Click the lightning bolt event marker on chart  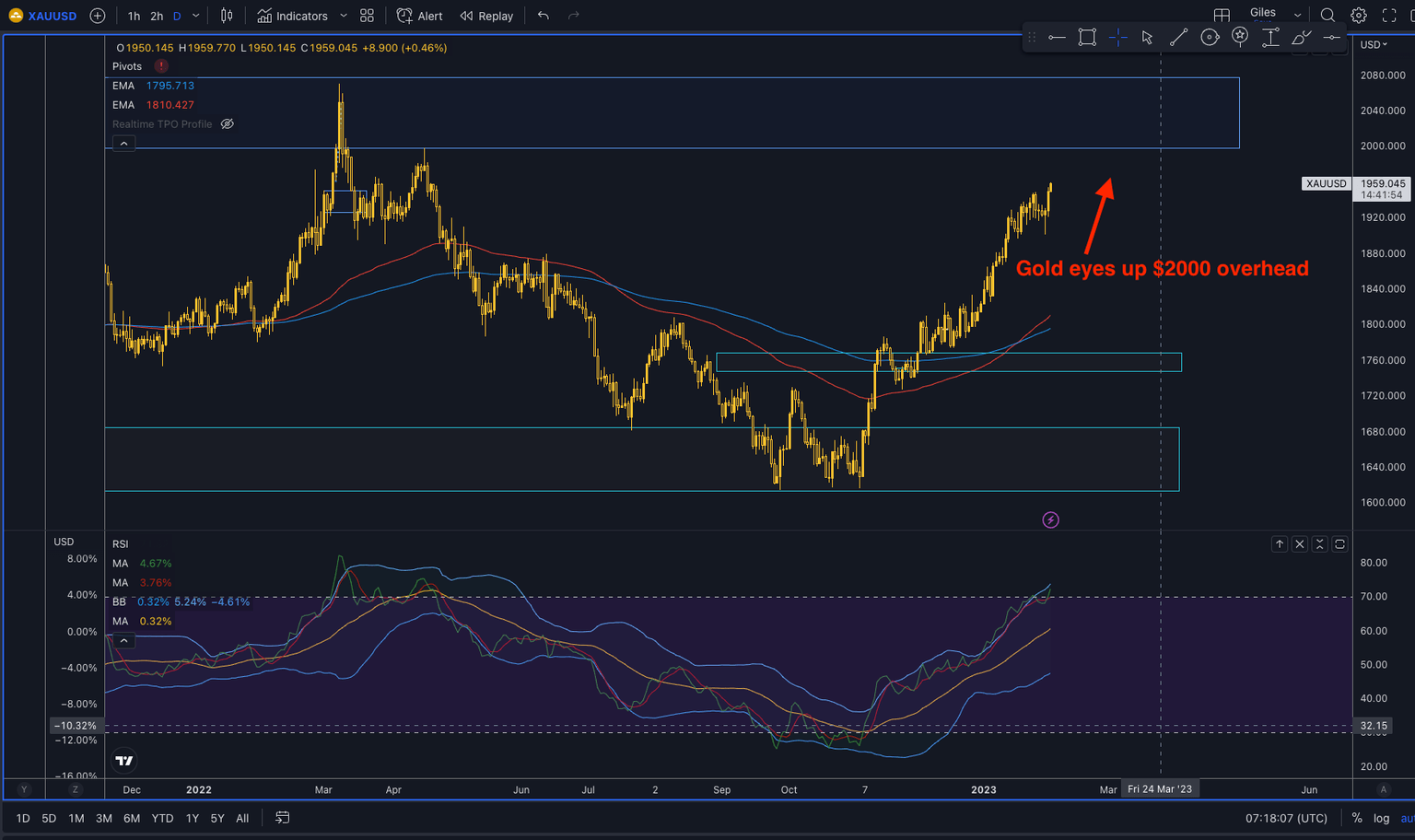click(1050, 520)
